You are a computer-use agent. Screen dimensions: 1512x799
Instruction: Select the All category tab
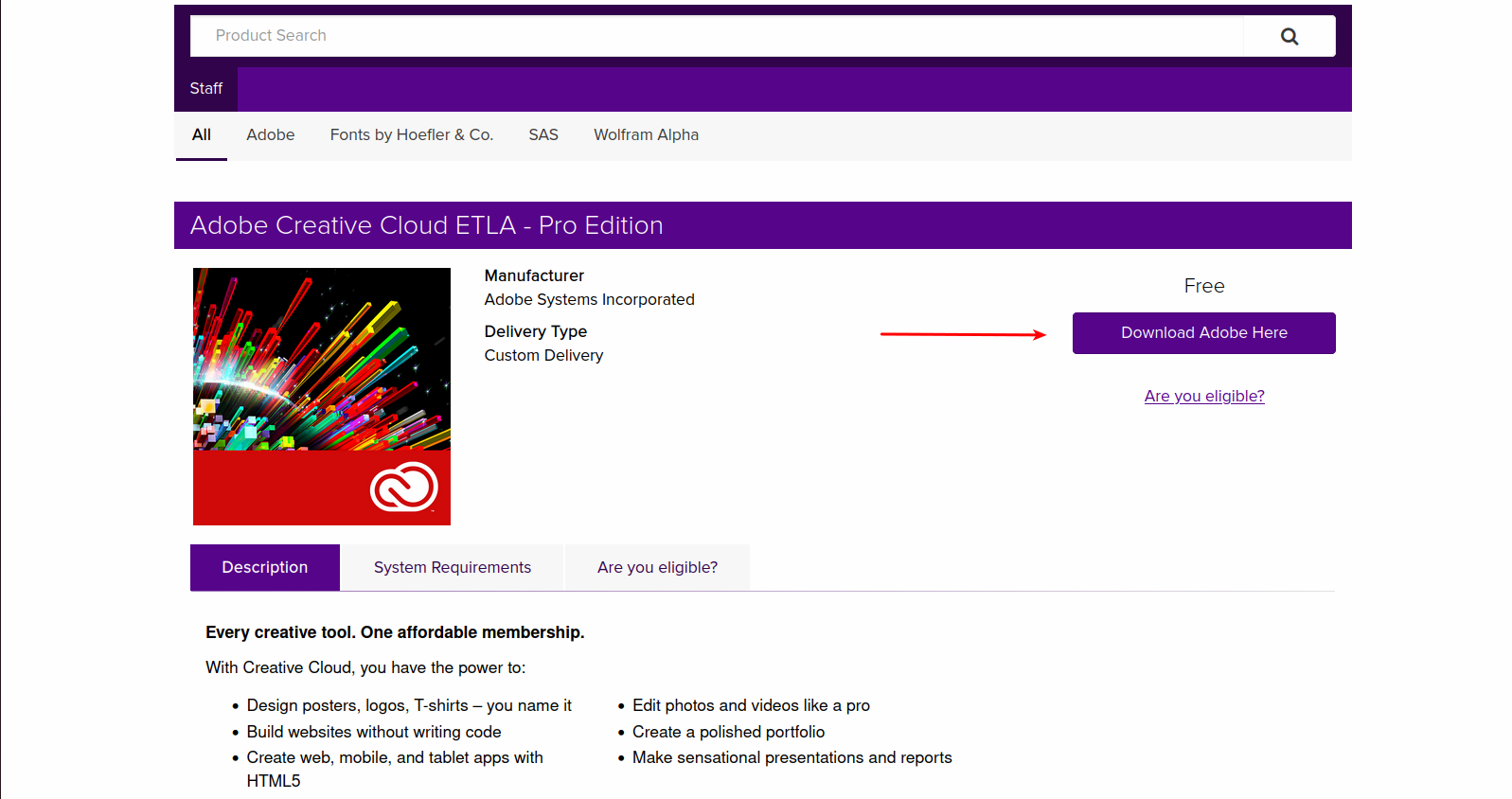(202, 135)
